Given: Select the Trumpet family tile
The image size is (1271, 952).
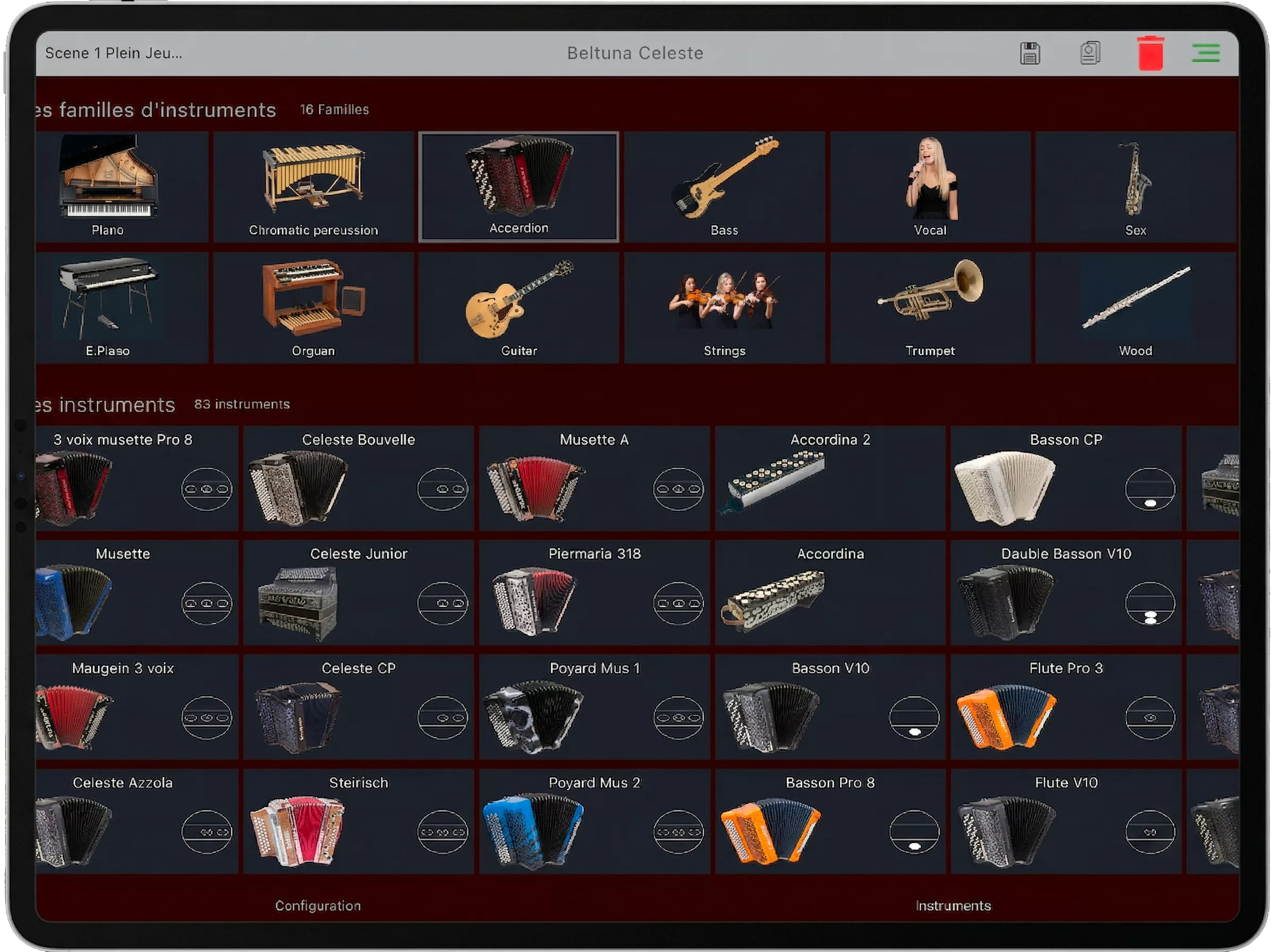Looking at the screenshot, I should [x=930, y=308].
